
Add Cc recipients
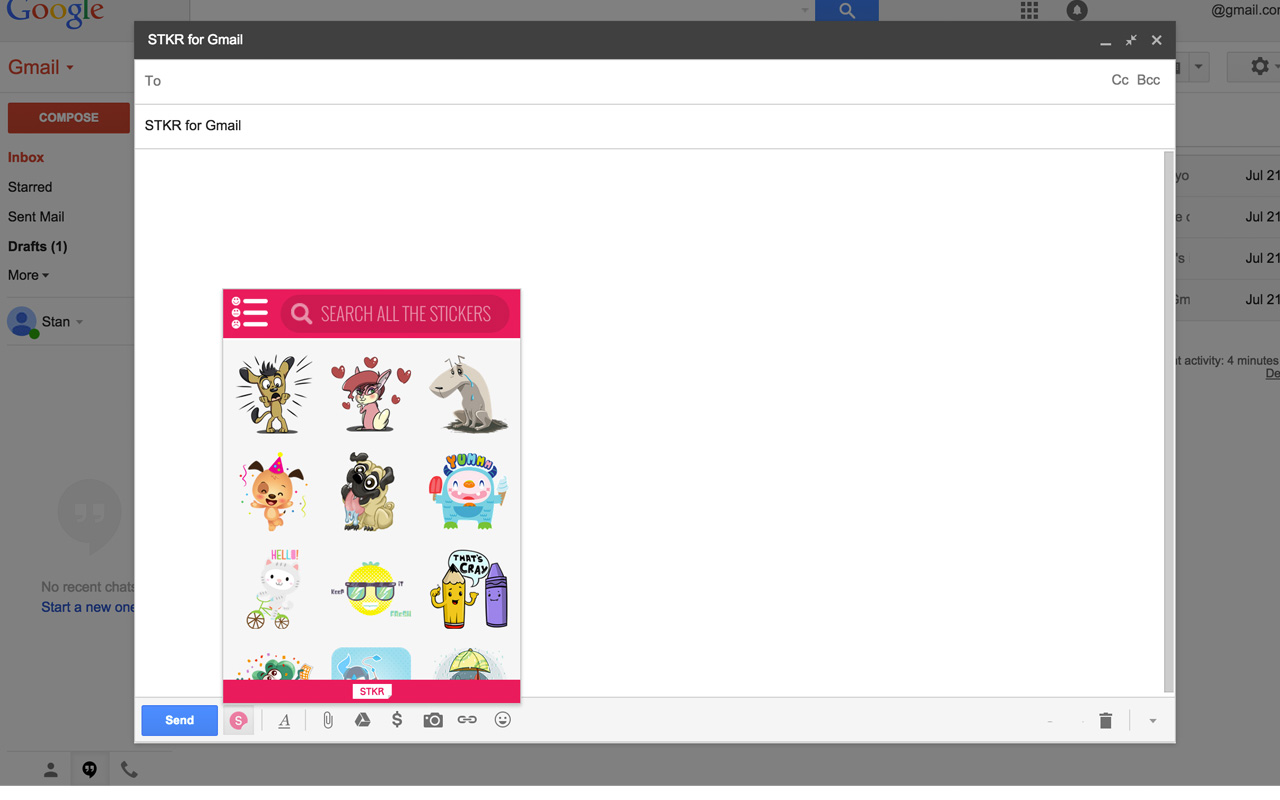1120,80
